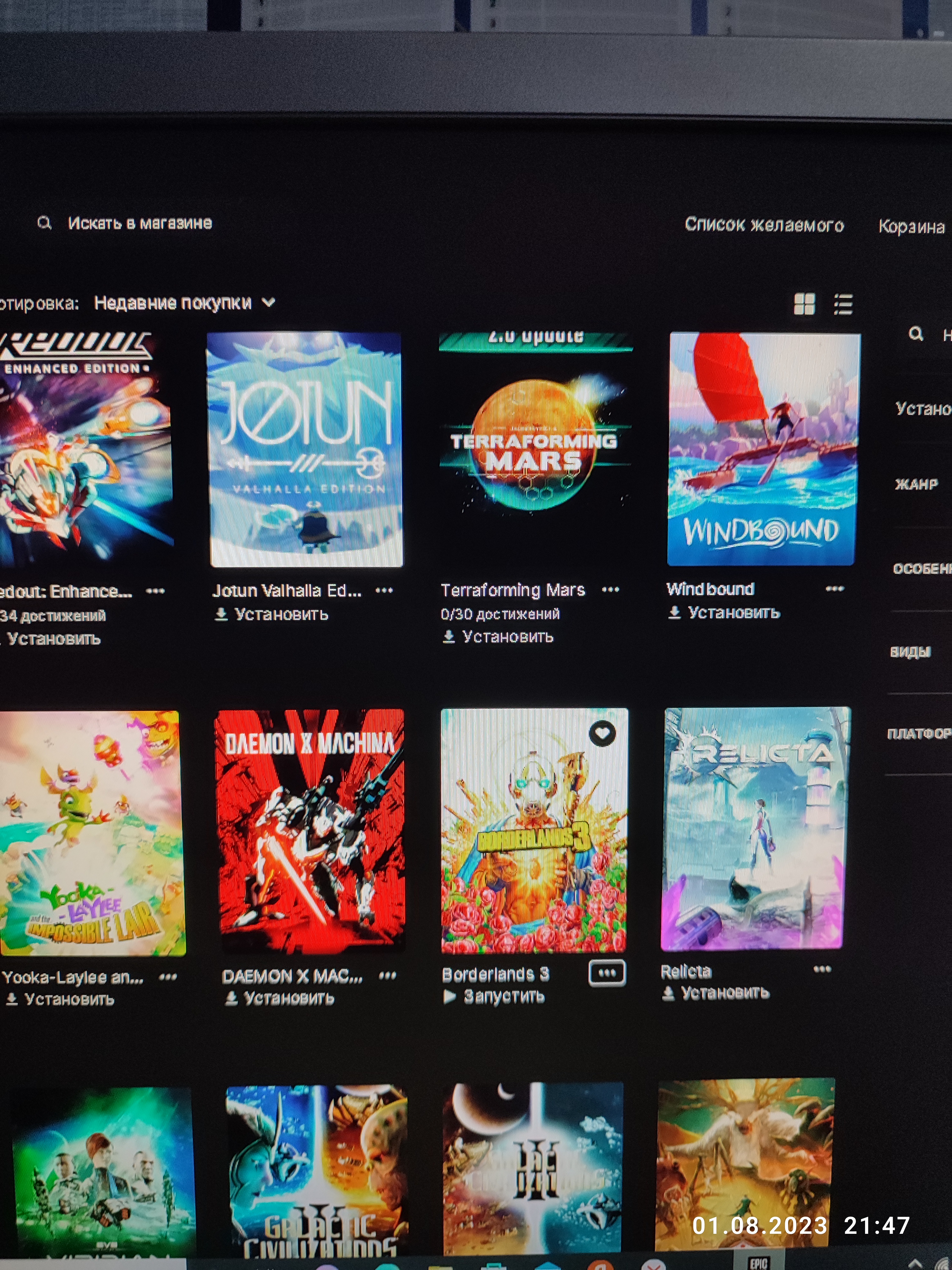Install Jotun Valhalla Edition

pos(271,614)
